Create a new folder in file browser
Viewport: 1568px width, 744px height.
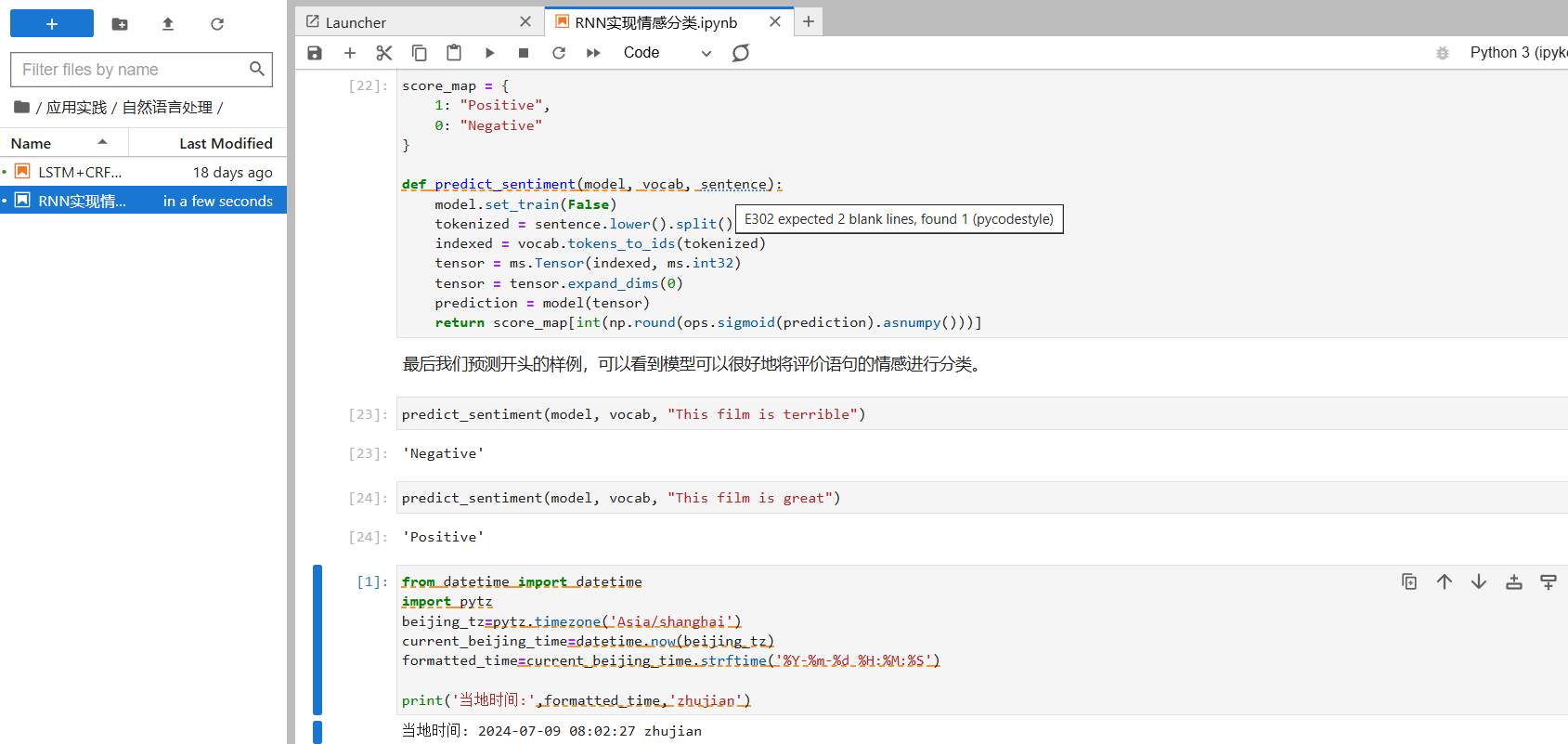(120, 24)
